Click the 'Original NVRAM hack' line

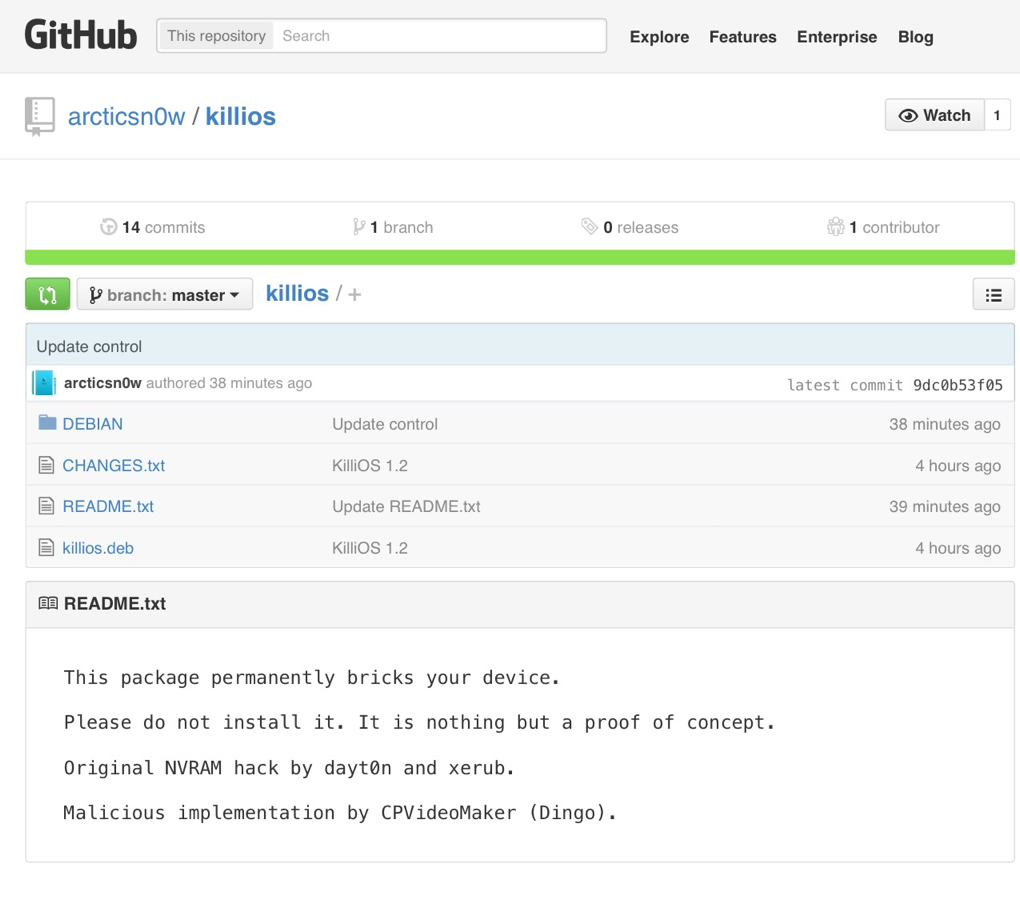[x=289, y=768]
